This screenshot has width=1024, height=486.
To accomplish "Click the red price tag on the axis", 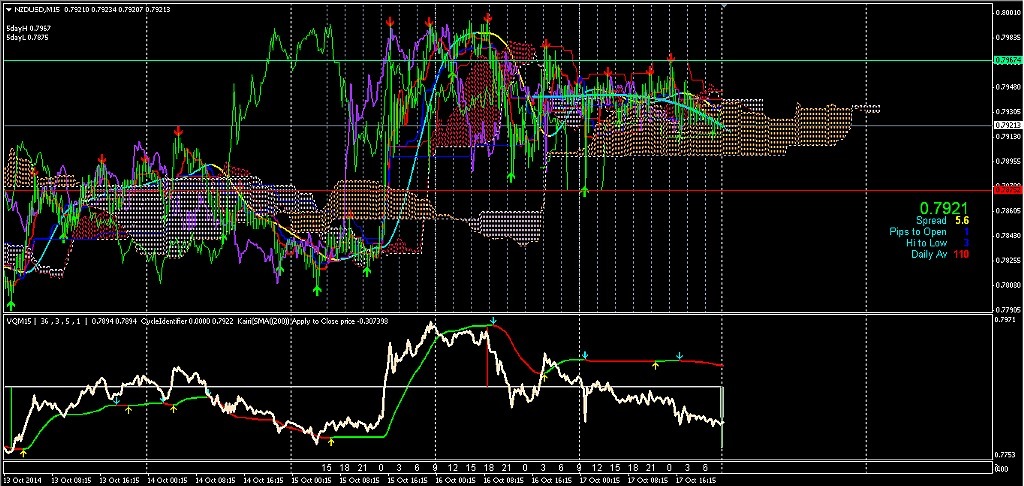I will pos(1006,188).
